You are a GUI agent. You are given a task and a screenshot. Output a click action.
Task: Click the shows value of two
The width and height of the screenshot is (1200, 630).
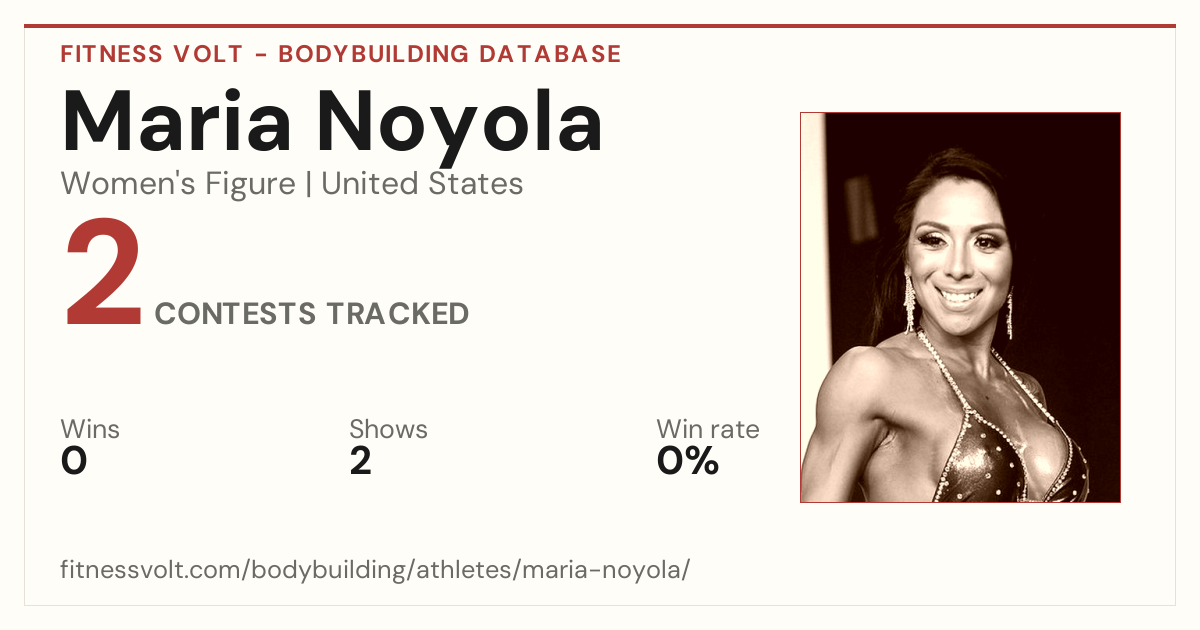(360, 461)
